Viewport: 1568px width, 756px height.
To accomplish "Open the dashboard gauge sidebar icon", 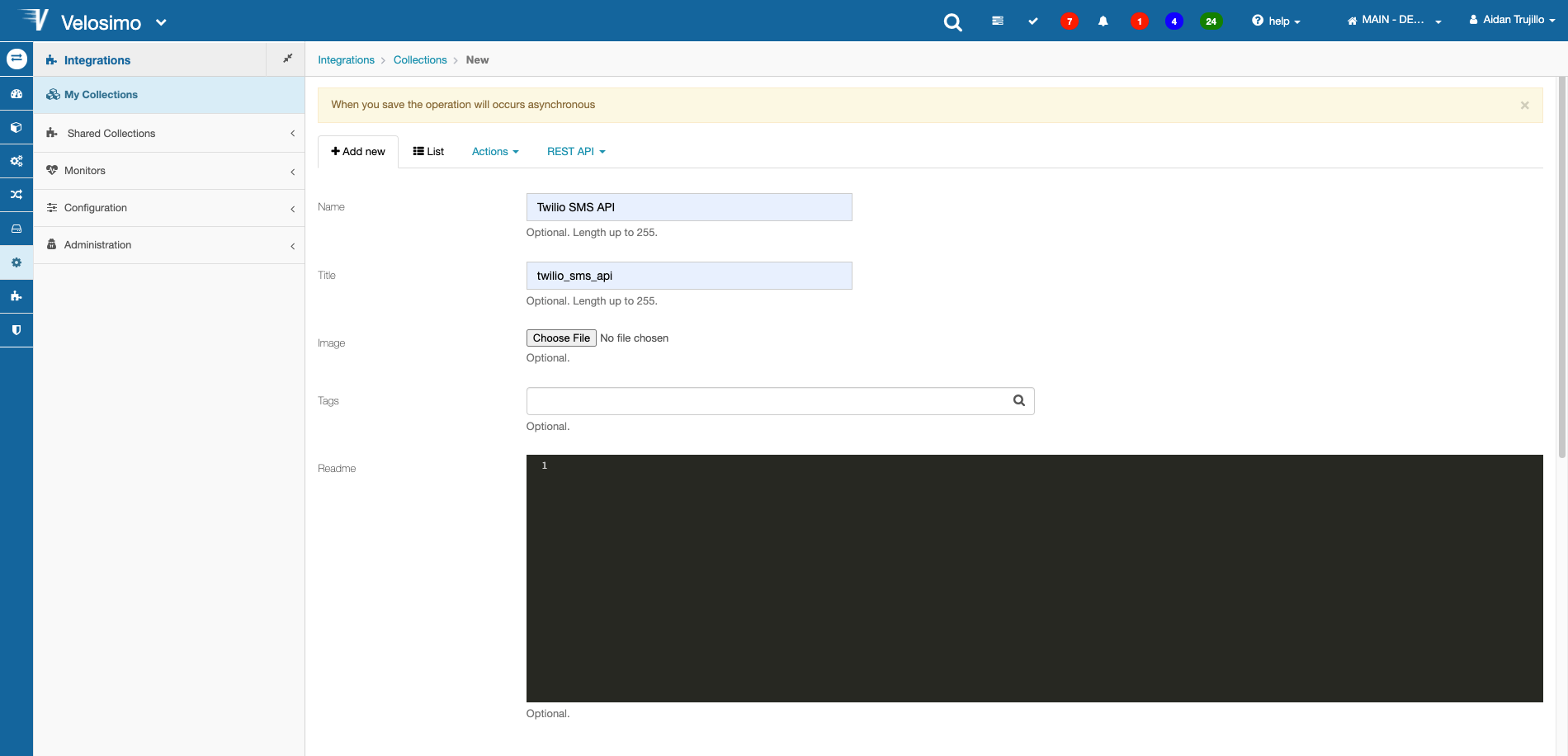I will coord(17,94).
